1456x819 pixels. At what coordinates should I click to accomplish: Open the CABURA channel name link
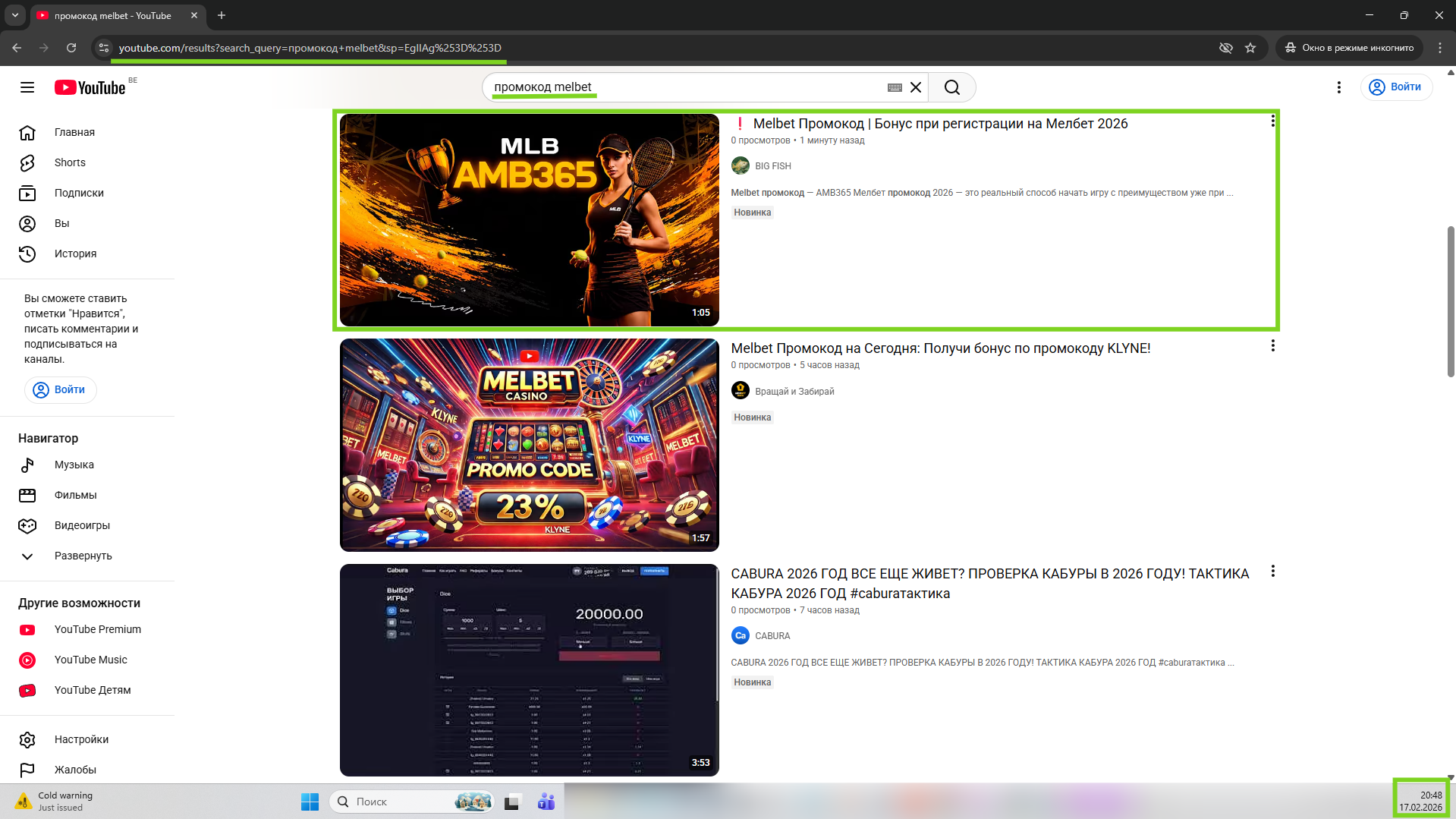[x=772, y=636]
